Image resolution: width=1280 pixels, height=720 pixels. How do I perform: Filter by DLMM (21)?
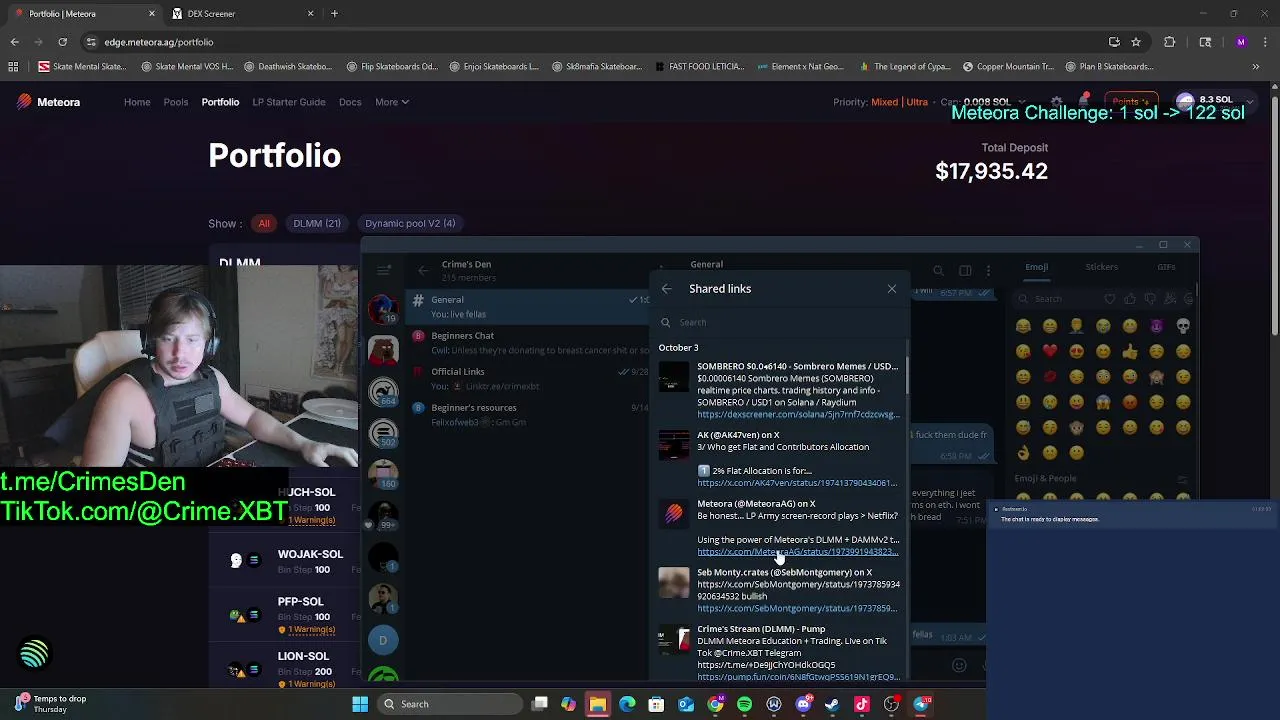point(317,224)
